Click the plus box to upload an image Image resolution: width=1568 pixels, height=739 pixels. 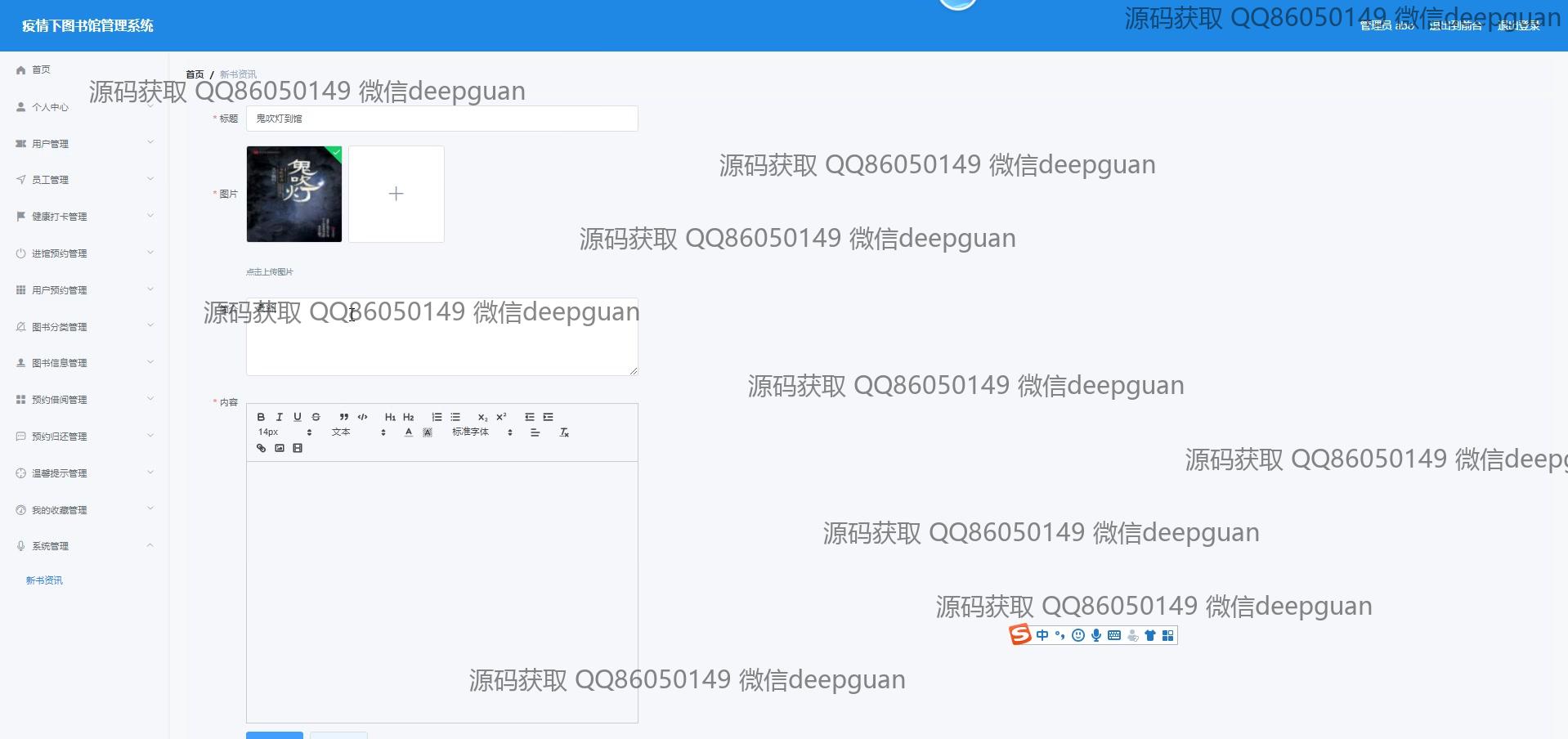[x=396, y=194]
